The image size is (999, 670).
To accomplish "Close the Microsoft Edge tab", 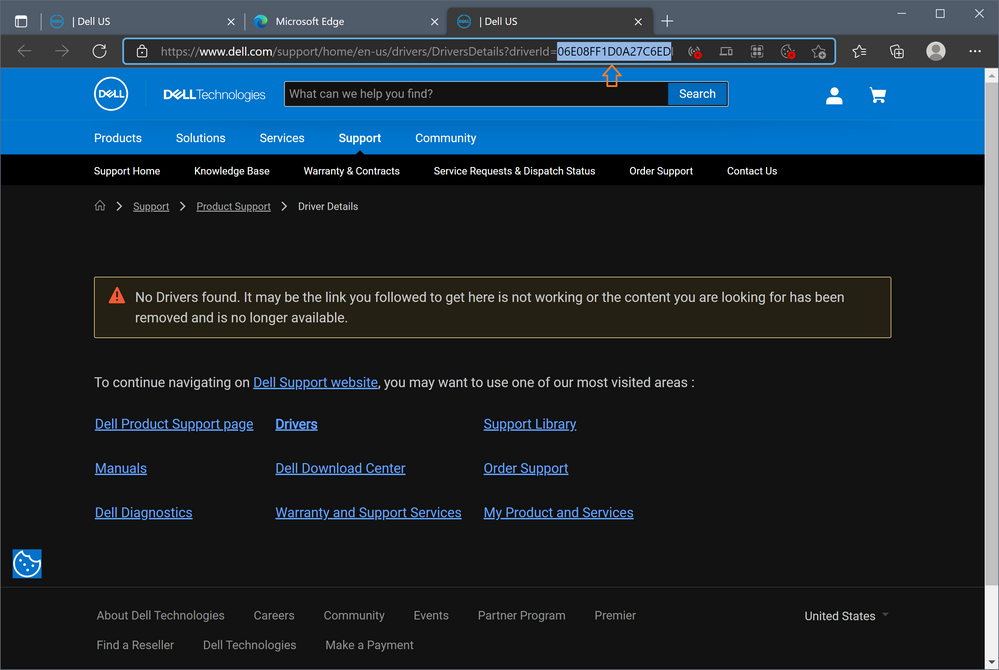I will (435, 22).
